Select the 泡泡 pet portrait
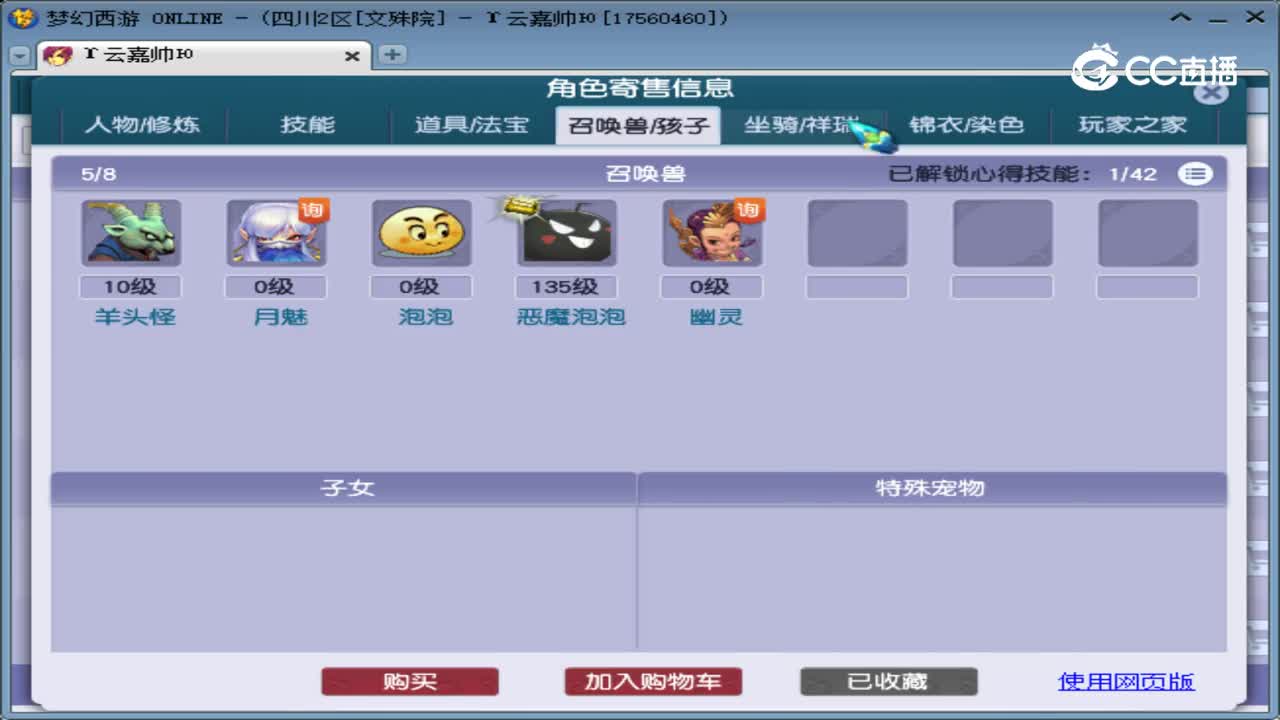The width and height of the screenshot is (1280, 720). [x=421, y=233]
